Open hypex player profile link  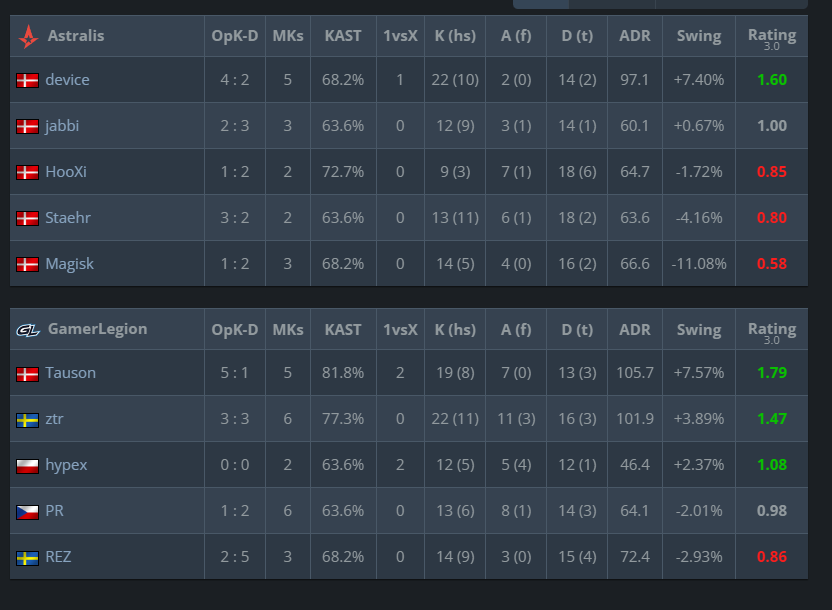66,465
